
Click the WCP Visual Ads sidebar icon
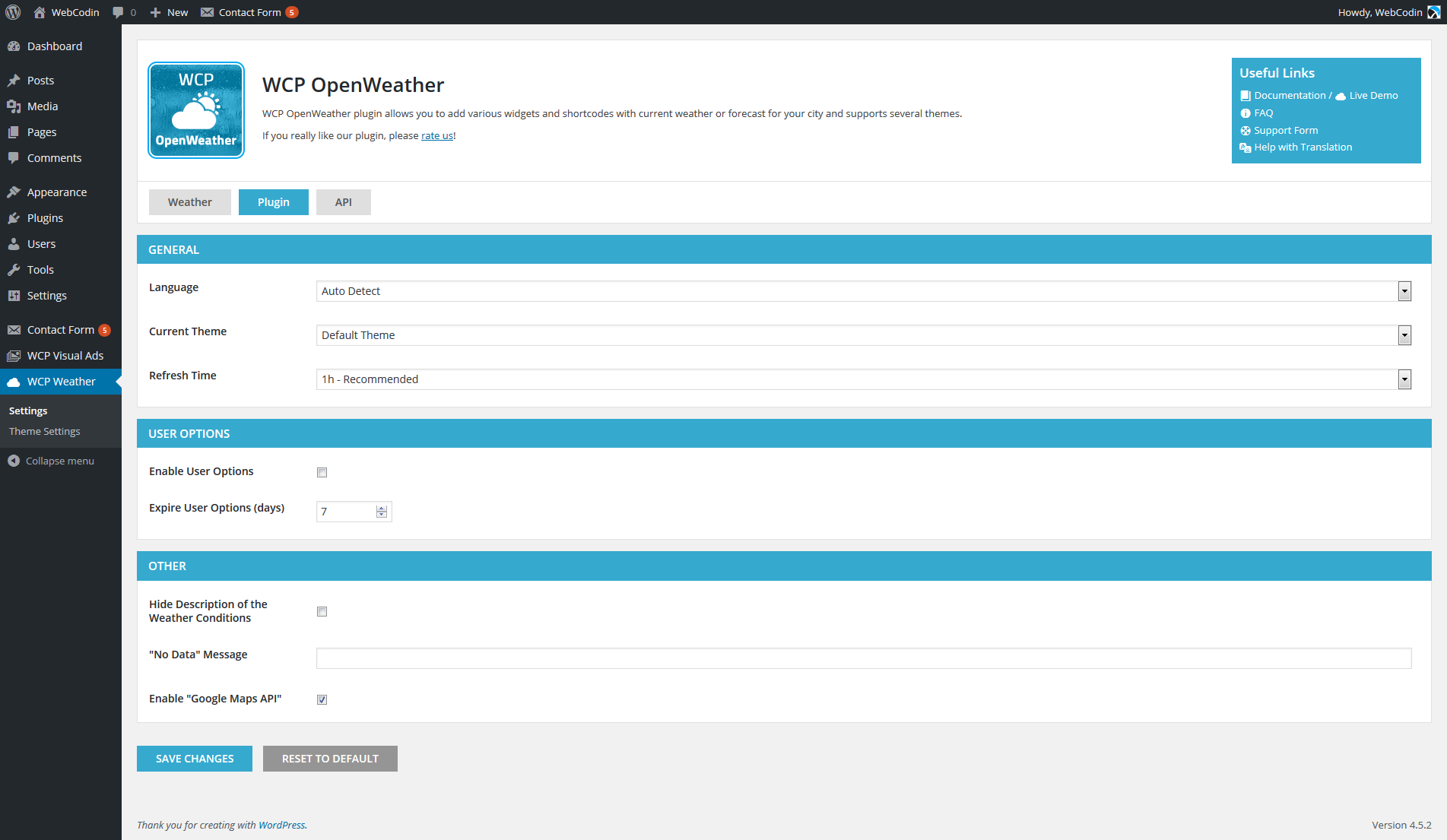[x=14, y=356]
